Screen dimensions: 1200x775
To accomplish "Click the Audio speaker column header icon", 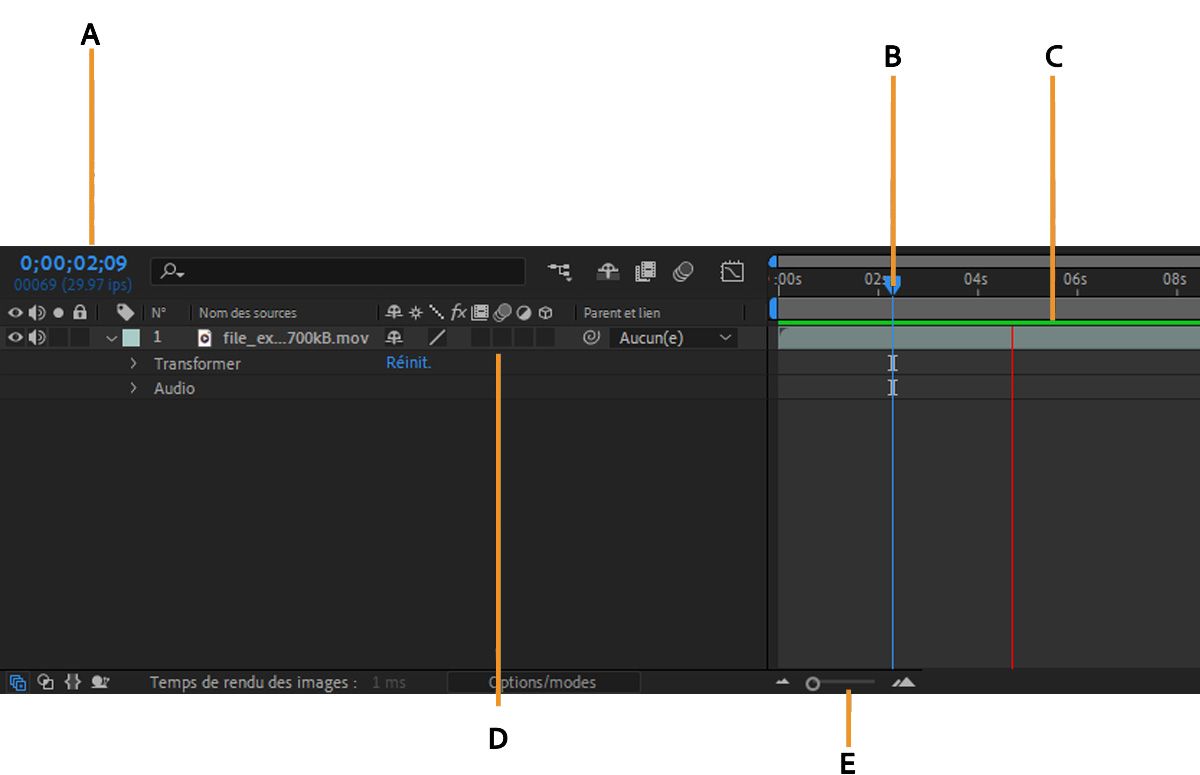I will point(37,313).
